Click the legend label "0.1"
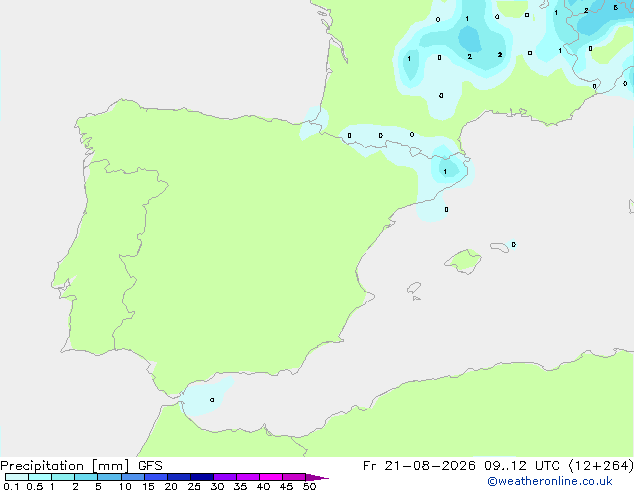634x490 pixels. 11,486
